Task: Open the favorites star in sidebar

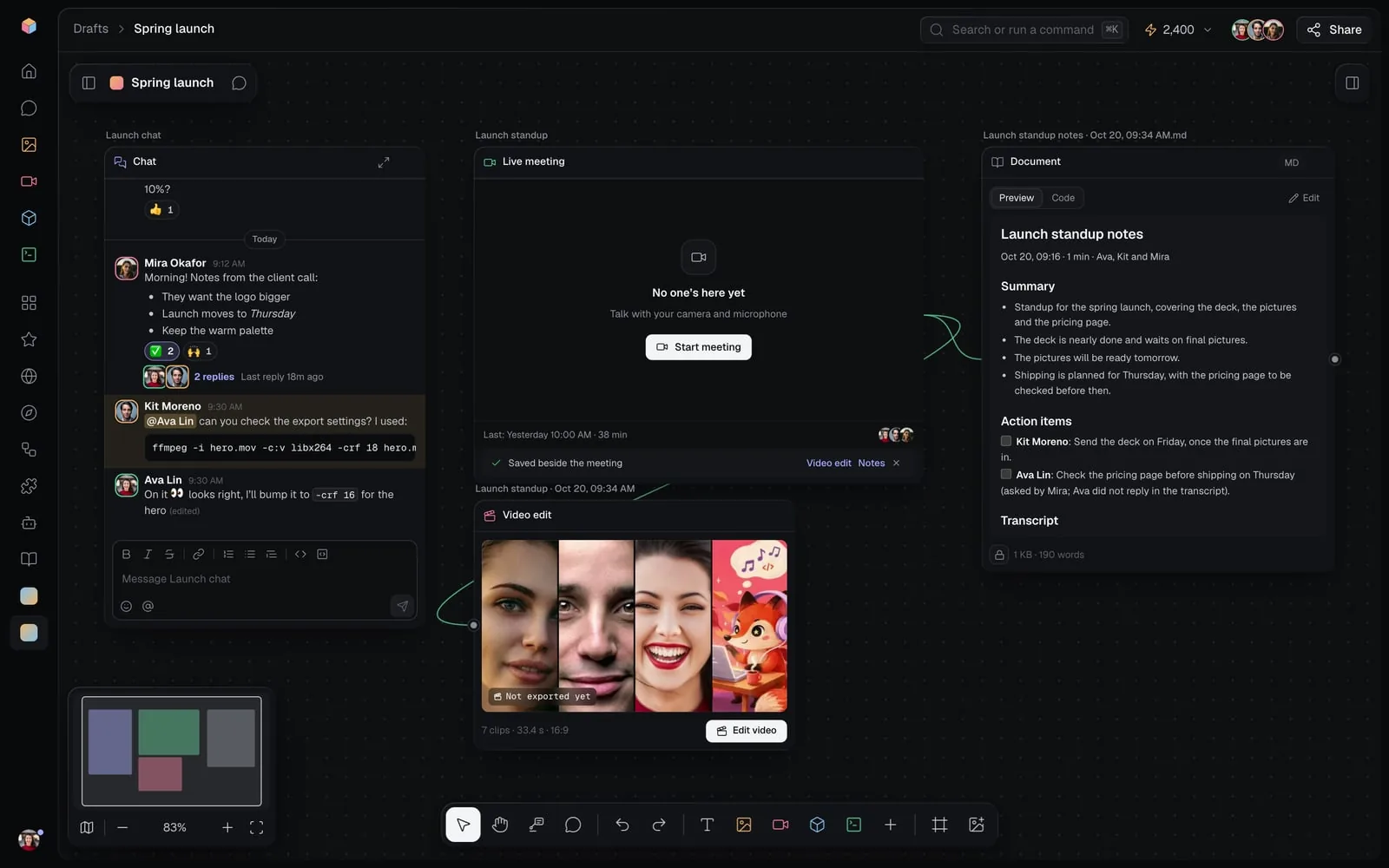Action: (x=29, y=339)
